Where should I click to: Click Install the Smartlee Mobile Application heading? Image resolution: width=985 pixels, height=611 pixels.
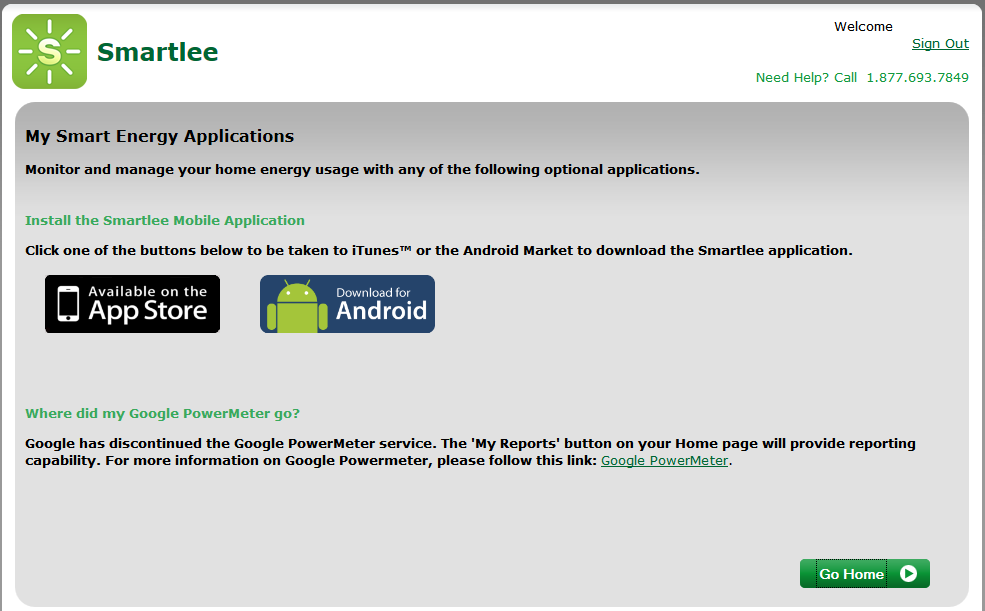click(165, 220)
